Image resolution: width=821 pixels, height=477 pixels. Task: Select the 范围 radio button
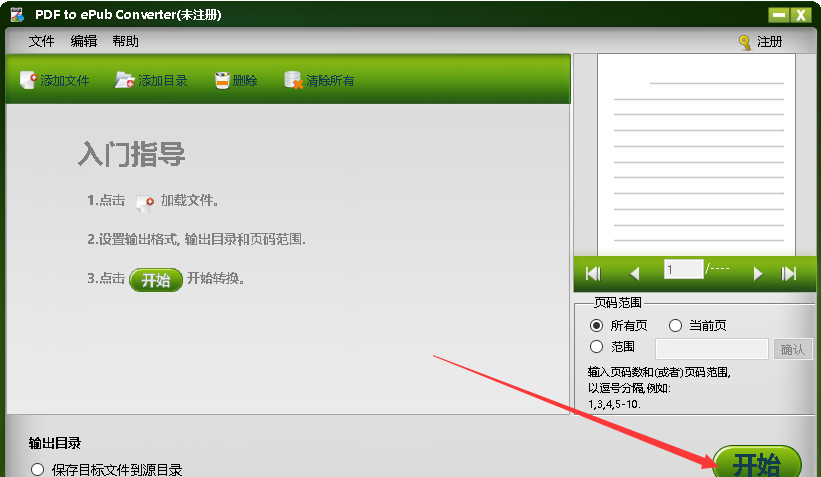click(x=596, y=347)
